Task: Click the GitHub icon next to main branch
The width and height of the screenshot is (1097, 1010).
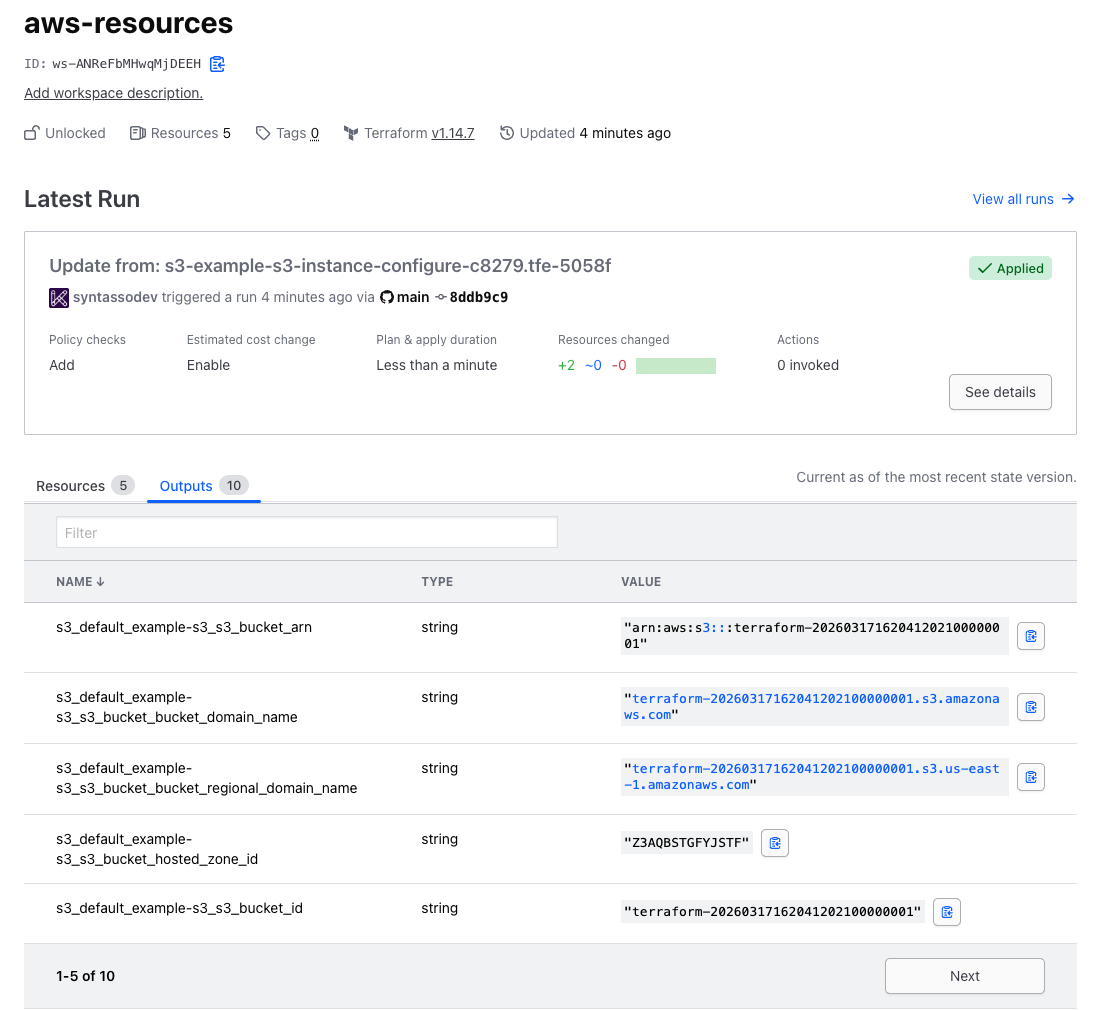Action: [x=387, y=297]
